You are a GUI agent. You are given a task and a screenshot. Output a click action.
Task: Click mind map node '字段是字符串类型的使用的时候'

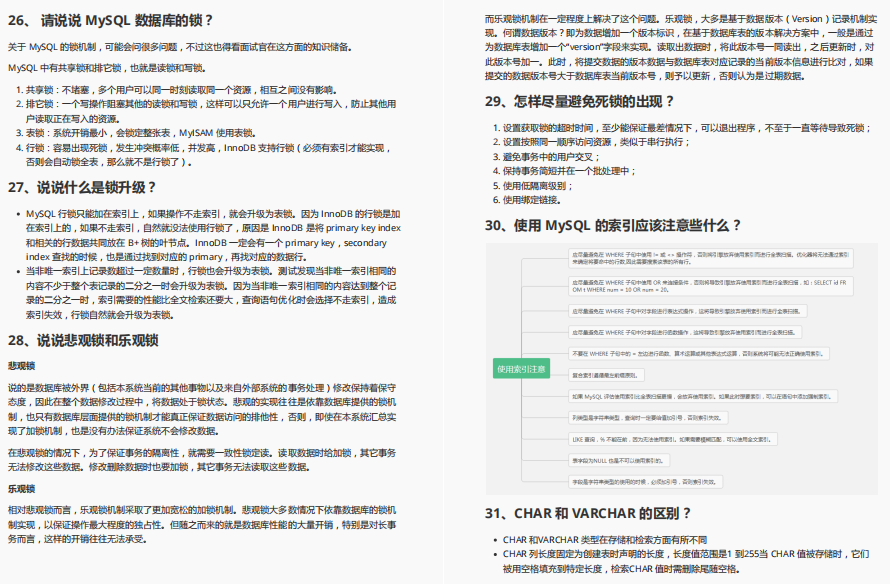[646, 482]
